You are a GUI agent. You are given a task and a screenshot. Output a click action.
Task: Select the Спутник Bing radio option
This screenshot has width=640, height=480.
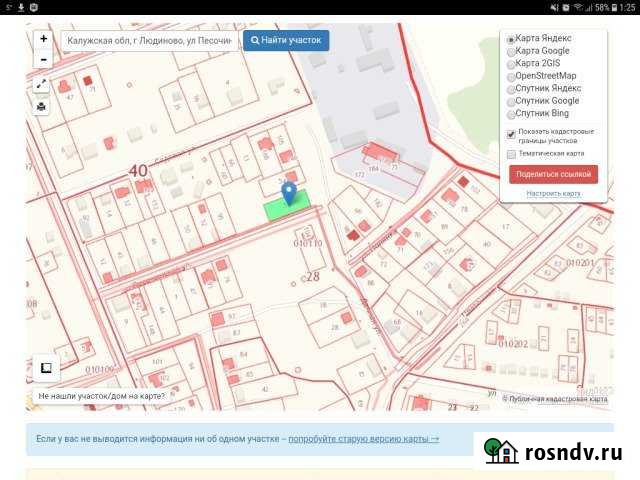coord(512,114)
